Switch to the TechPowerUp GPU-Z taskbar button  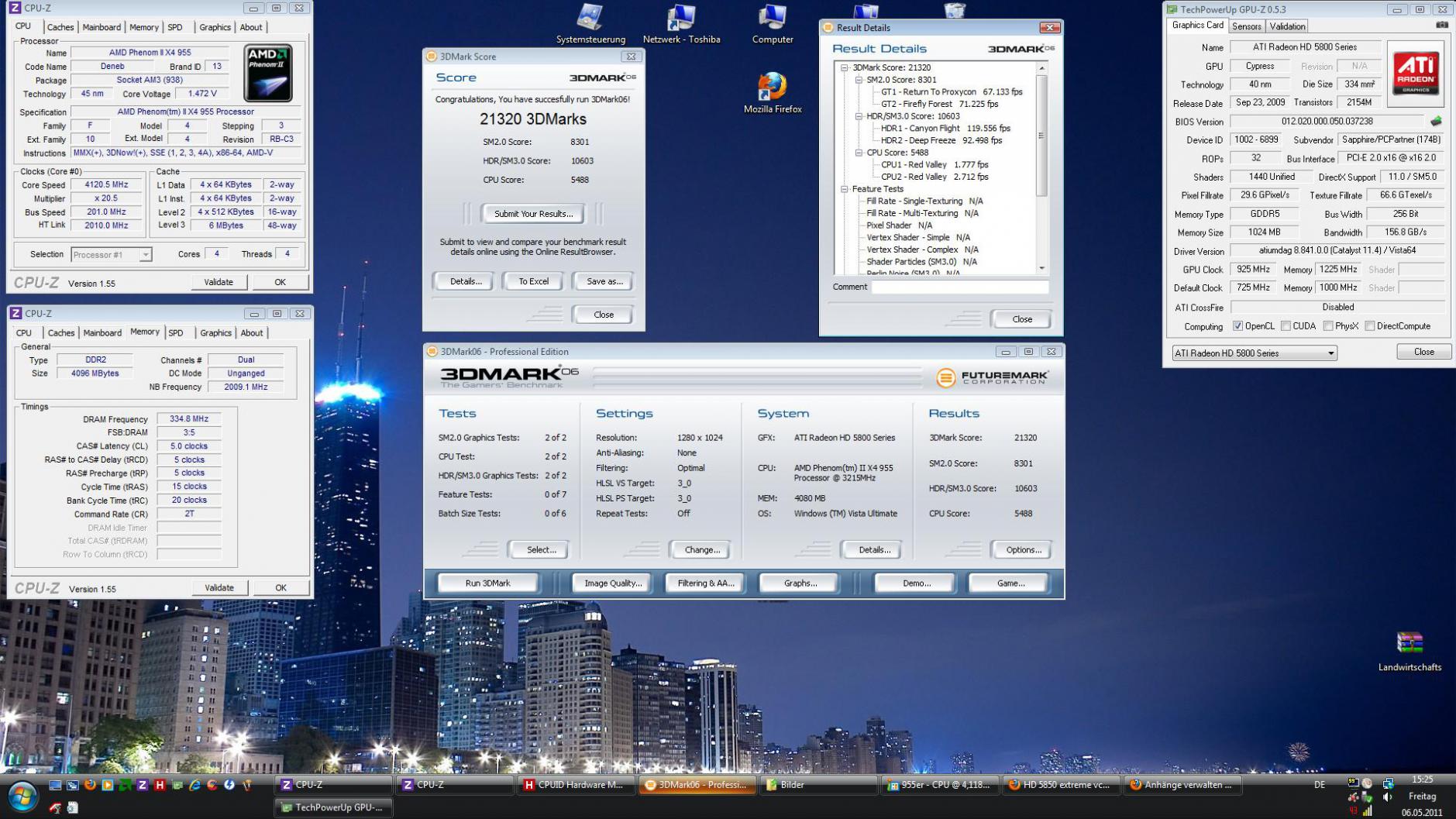pyautogui.click(x=333, y=807)
